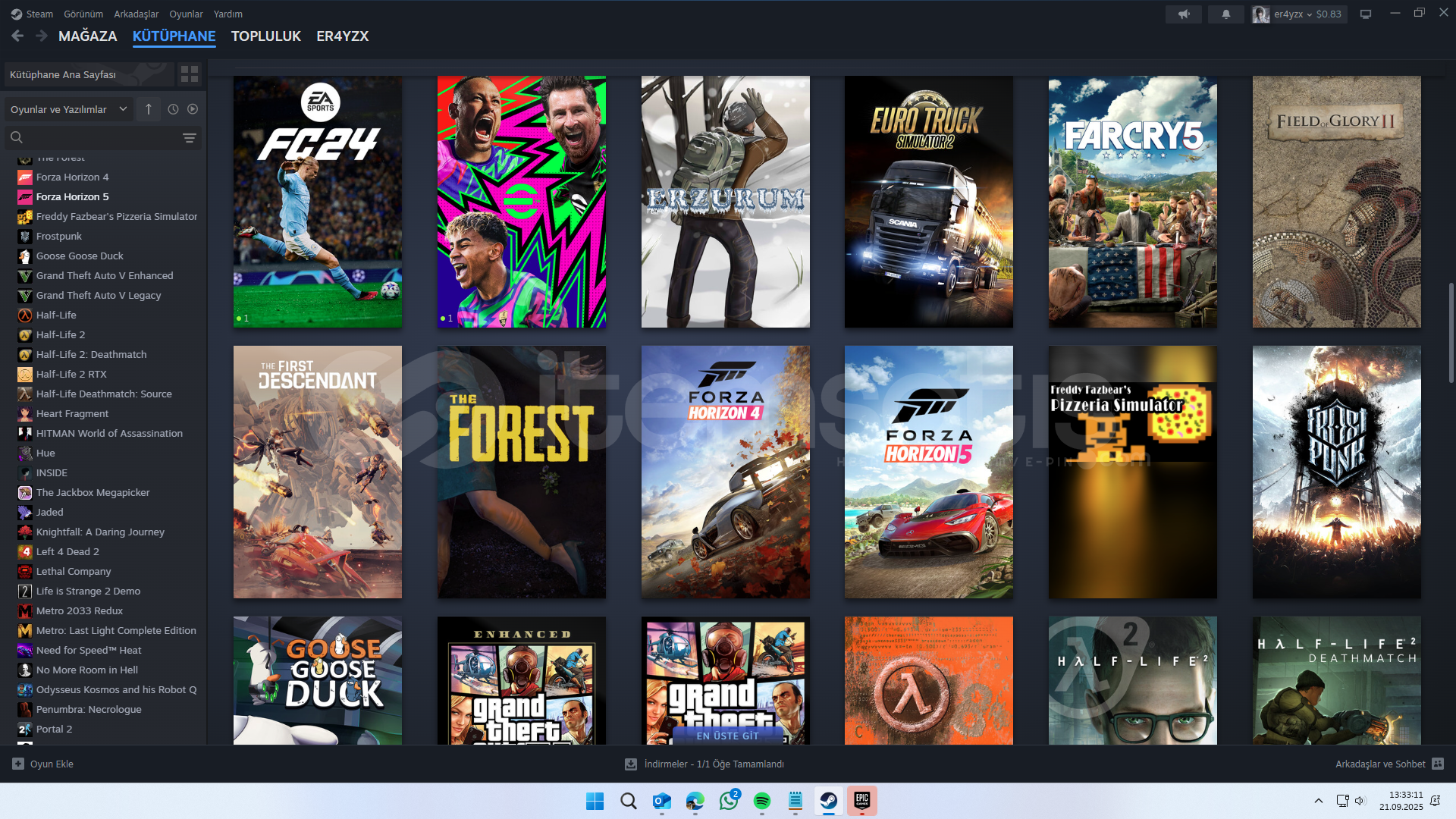This screenshot has width=1456, height=819.
Task: Open the ER4YZX profile tab
Action: pos(343,36)
